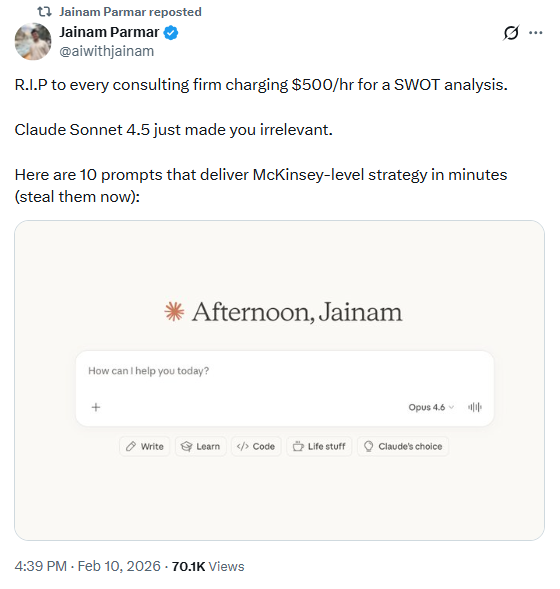Select the Life stuff suggestion chip
The height and width of the screenshot is (589, 560).
pos(319,446)
